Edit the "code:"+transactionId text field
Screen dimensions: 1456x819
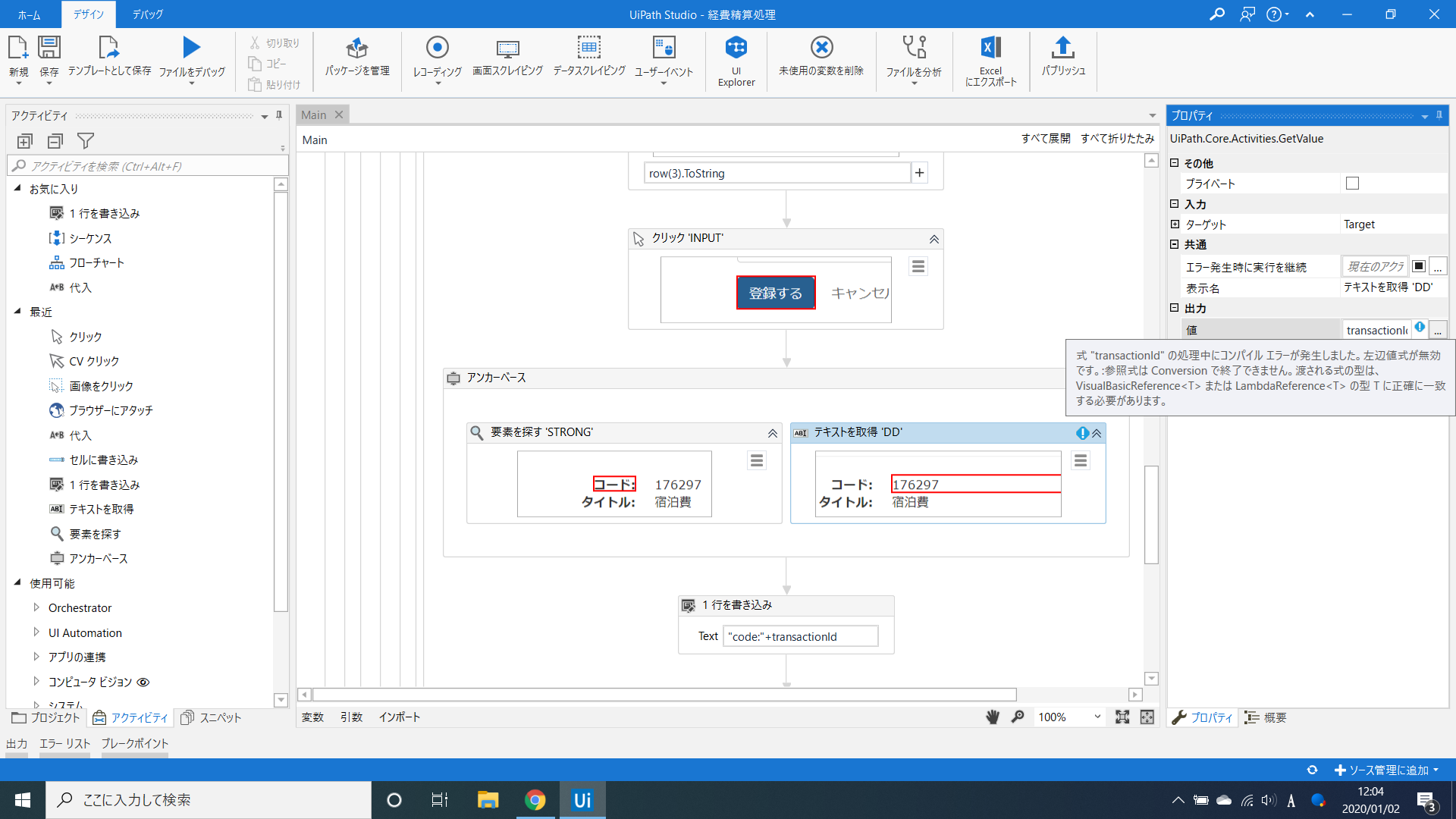(800, 636)
